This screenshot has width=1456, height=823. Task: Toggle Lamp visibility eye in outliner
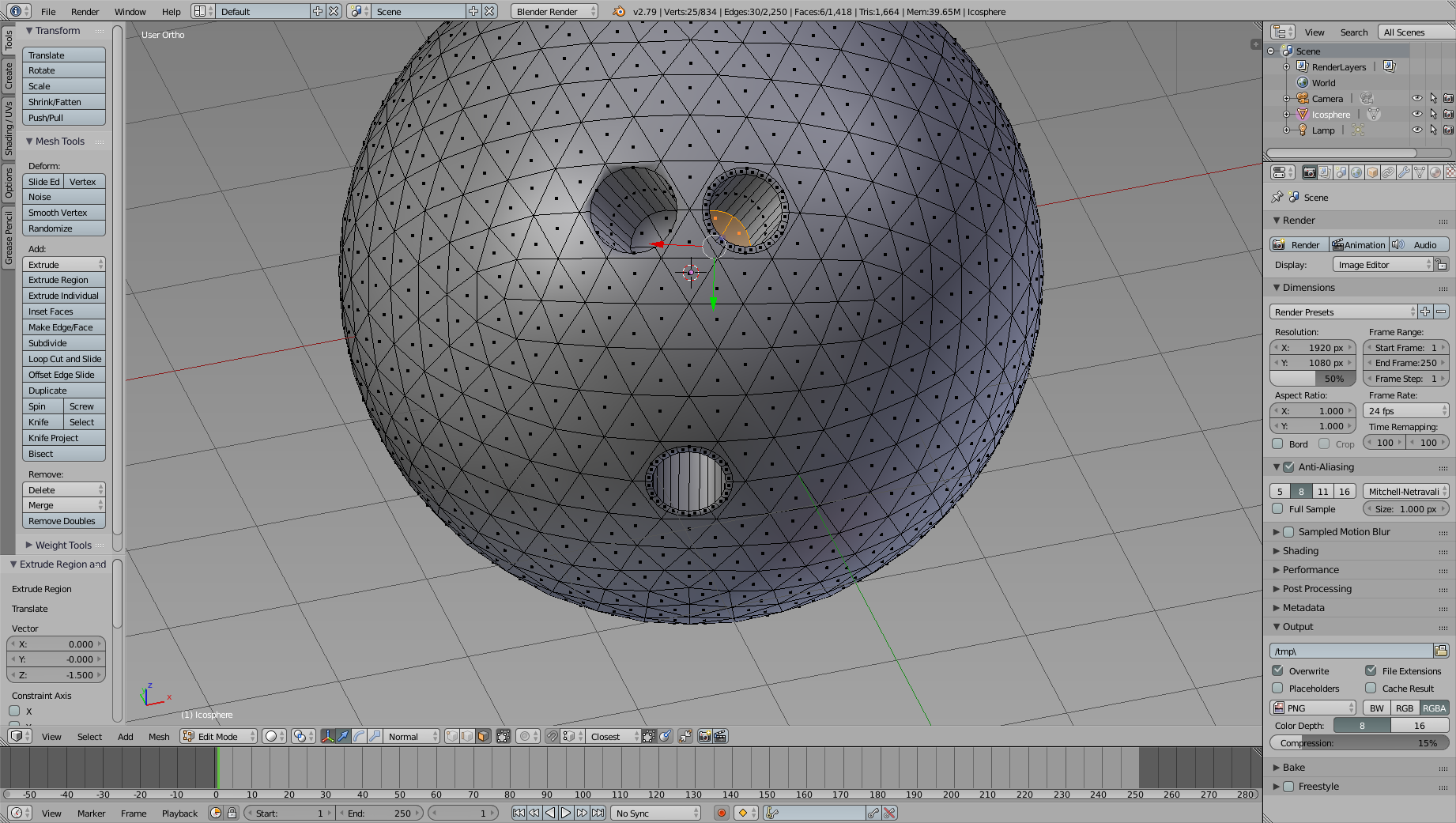point(1416,130)
